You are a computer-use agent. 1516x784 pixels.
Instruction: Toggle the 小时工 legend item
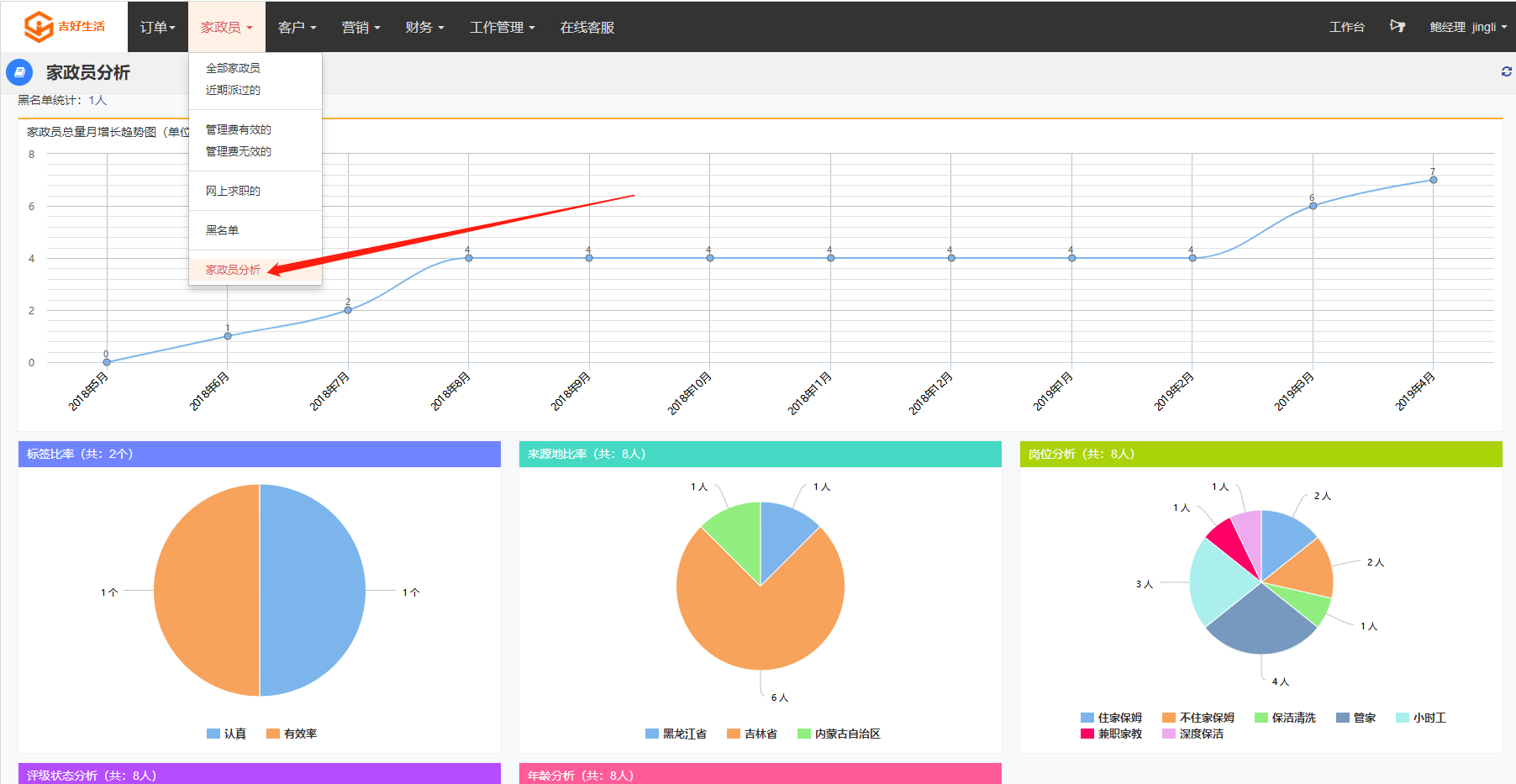point(1421,718)
